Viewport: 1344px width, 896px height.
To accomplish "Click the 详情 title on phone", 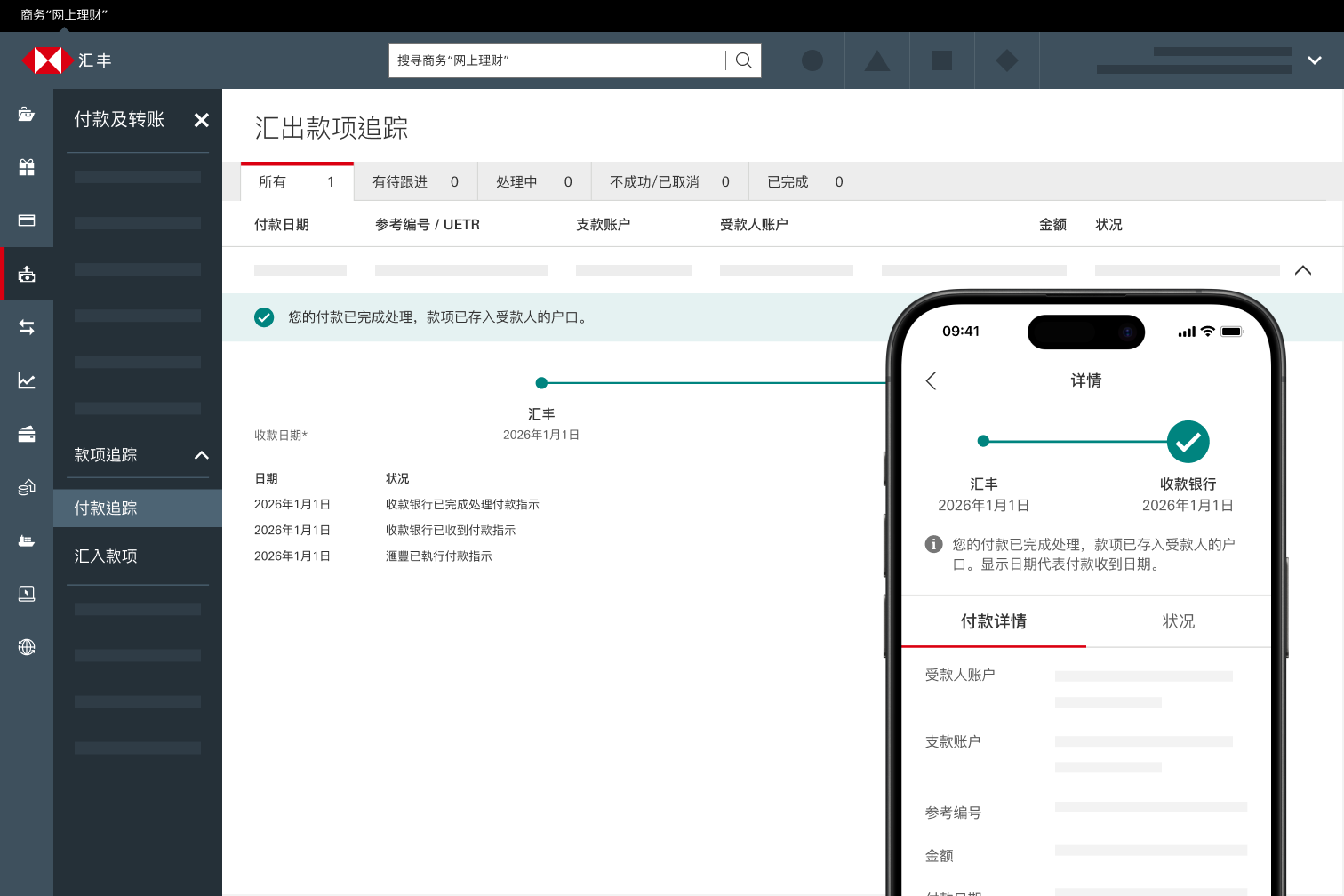I will click(1086, 380).
